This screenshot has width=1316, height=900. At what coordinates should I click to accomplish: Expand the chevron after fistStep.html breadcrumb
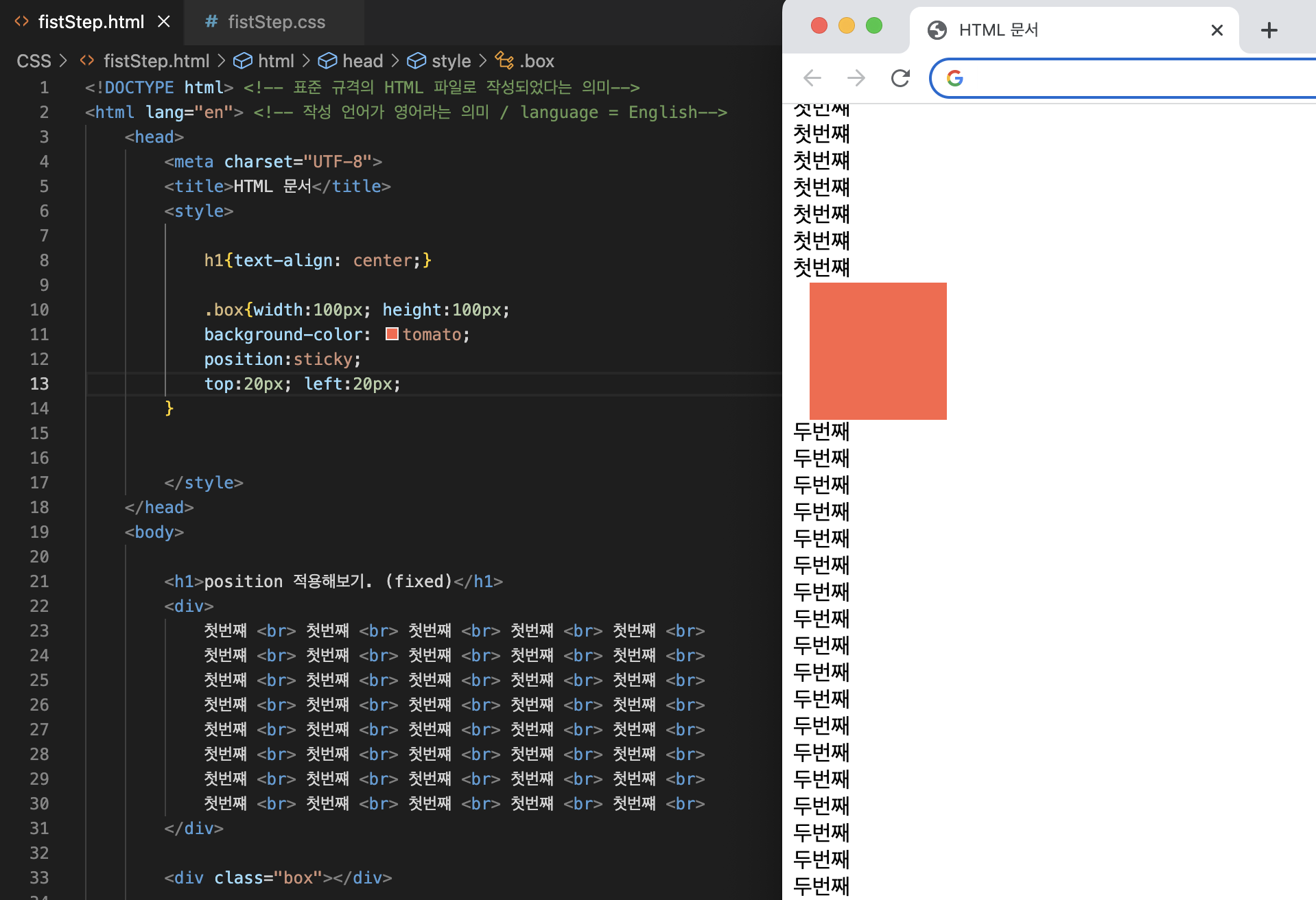click(222, 61)
